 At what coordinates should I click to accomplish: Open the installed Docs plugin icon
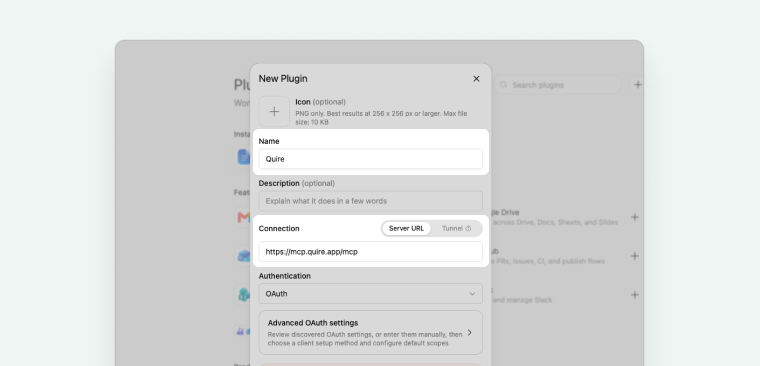click(243, 157)
